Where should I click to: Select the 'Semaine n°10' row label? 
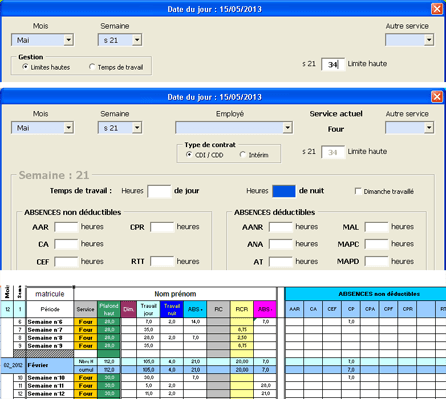click(50, 378)
